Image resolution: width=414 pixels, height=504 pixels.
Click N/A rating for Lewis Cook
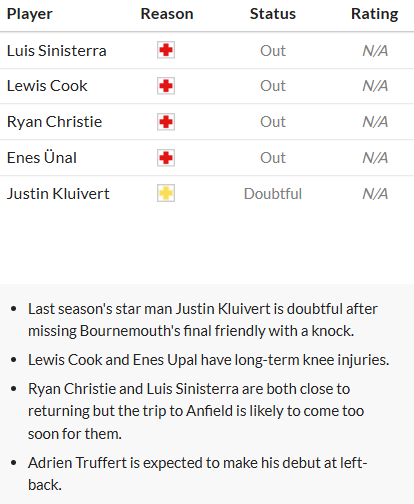click(x=375, y=86)
